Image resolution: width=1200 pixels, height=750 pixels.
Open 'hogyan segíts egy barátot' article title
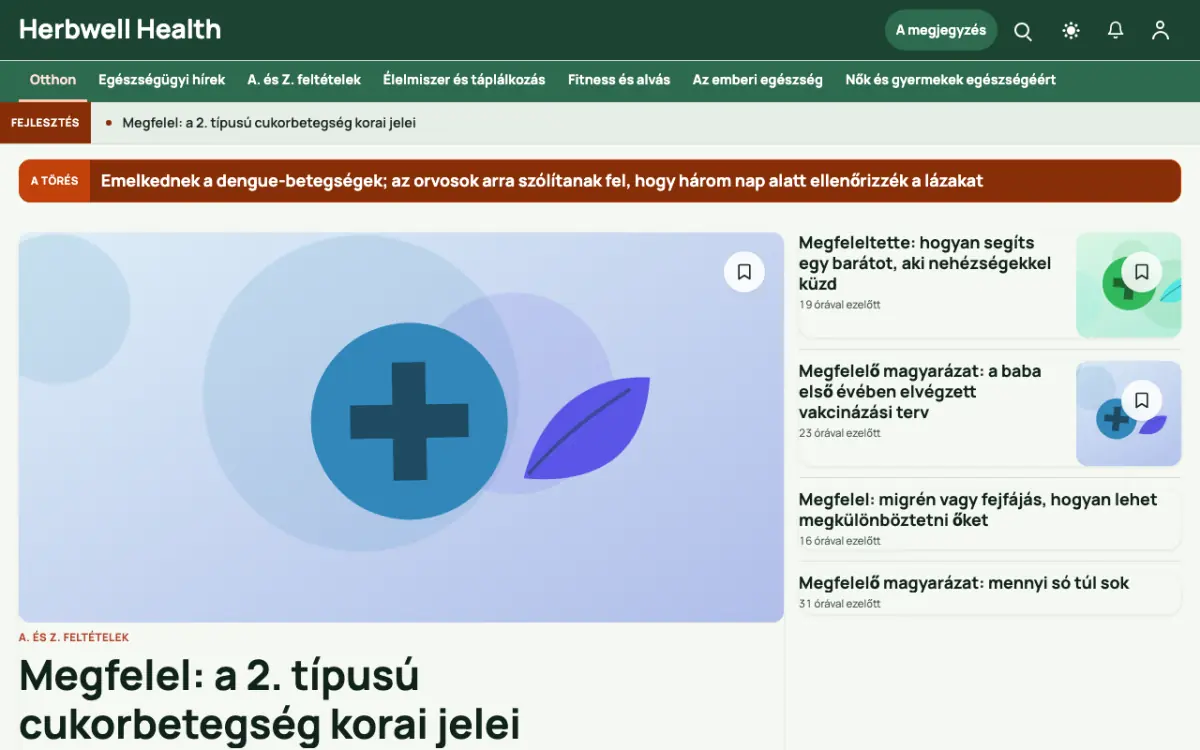[x=925, y=263]
